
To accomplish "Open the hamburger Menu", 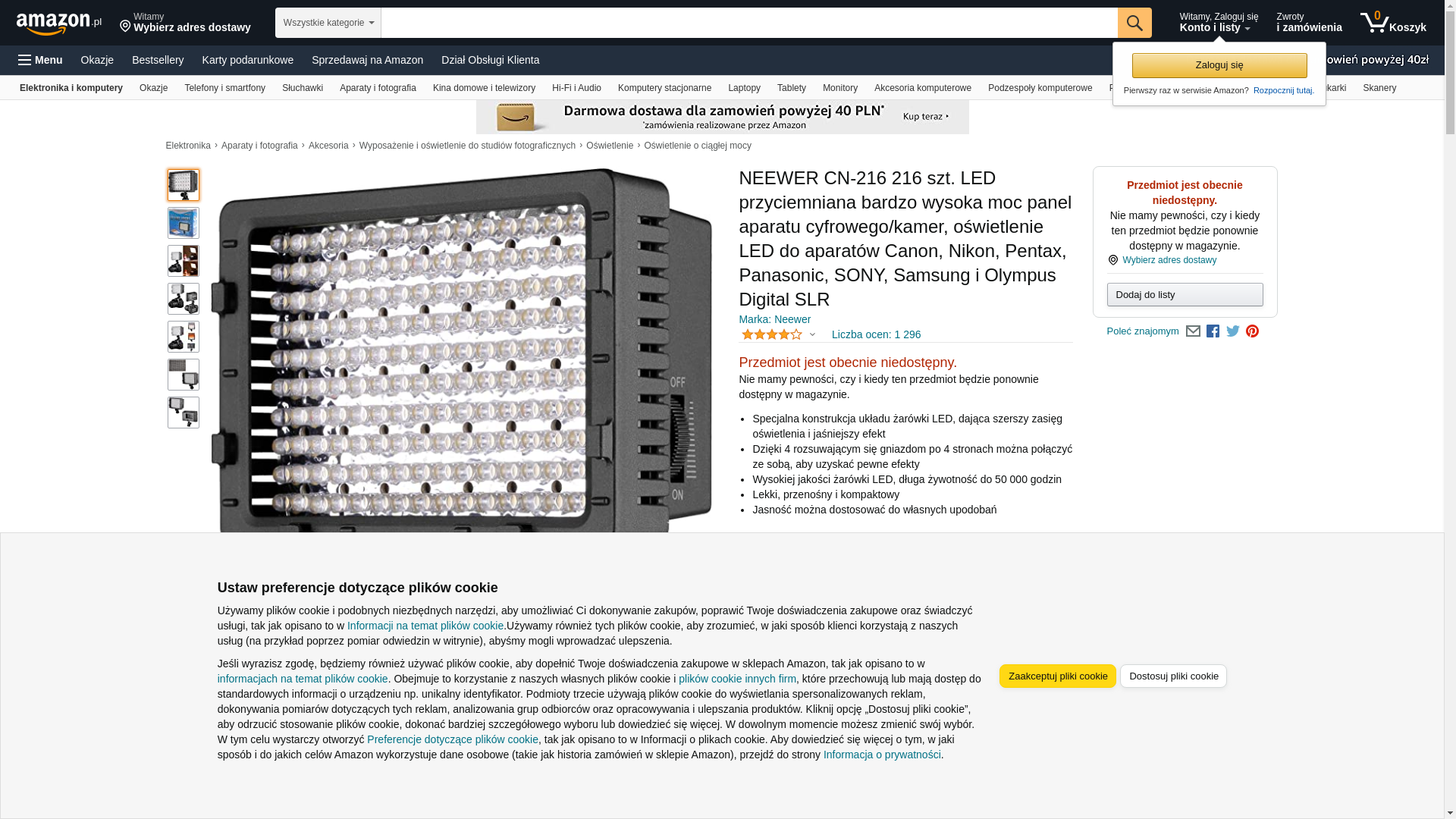I will (x=40, y=60).
